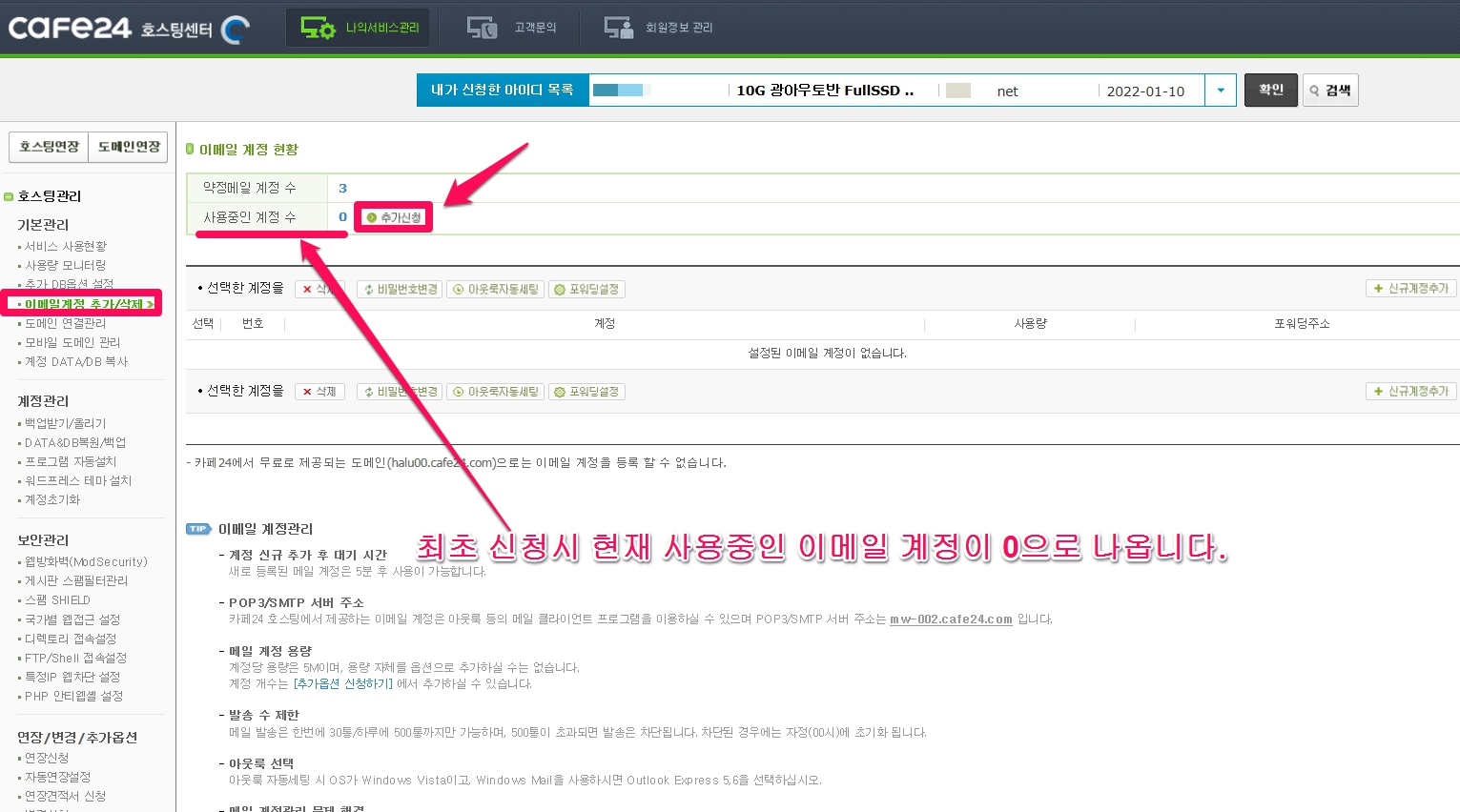Switch to the 도메인연장 tab

(x=129, y=147)
